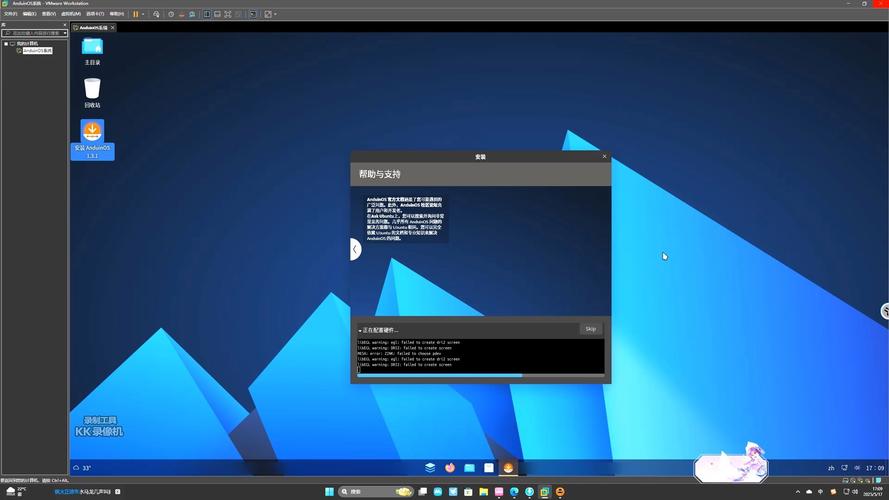This screenshot has height=500, width=889.
Task: Open the guest volume tray icon
Action: click(x=857, y=468)
